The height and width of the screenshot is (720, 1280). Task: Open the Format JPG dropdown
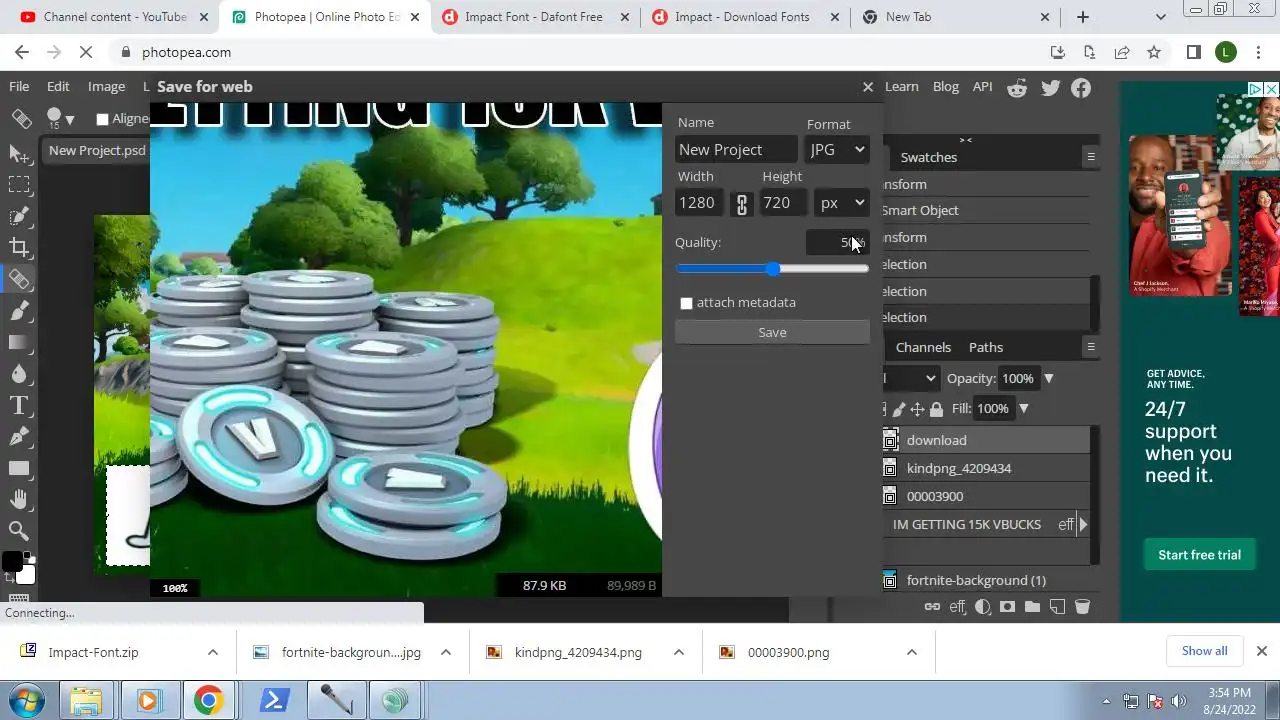click(x=838, y=150)
